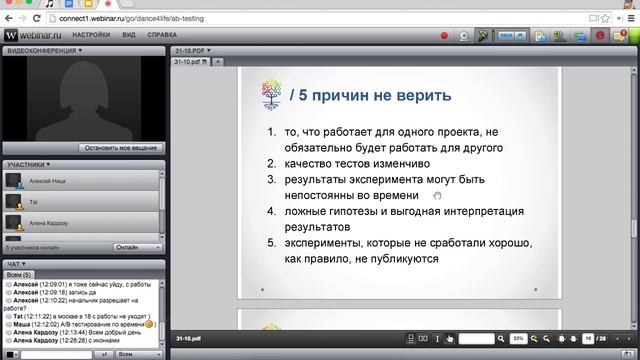Click the screen sharing monitor icon
Screen dimensions: 640x360
point(559,36)
